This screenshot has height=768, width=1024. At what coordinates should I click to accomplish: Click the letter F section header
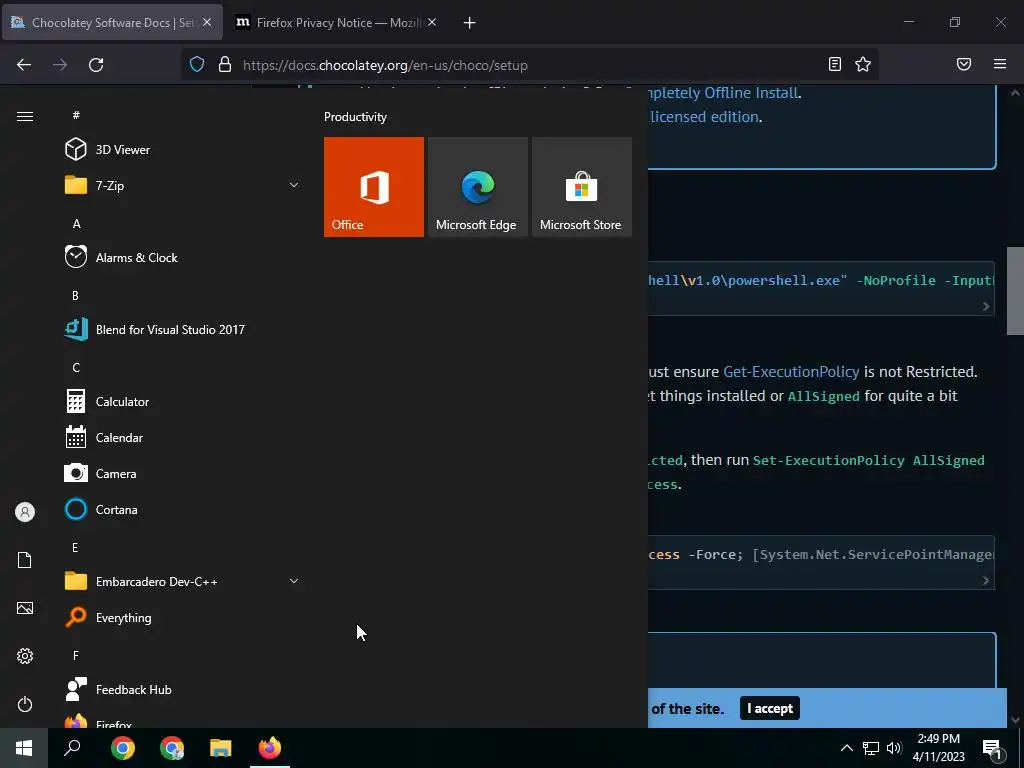click(76, 655)
